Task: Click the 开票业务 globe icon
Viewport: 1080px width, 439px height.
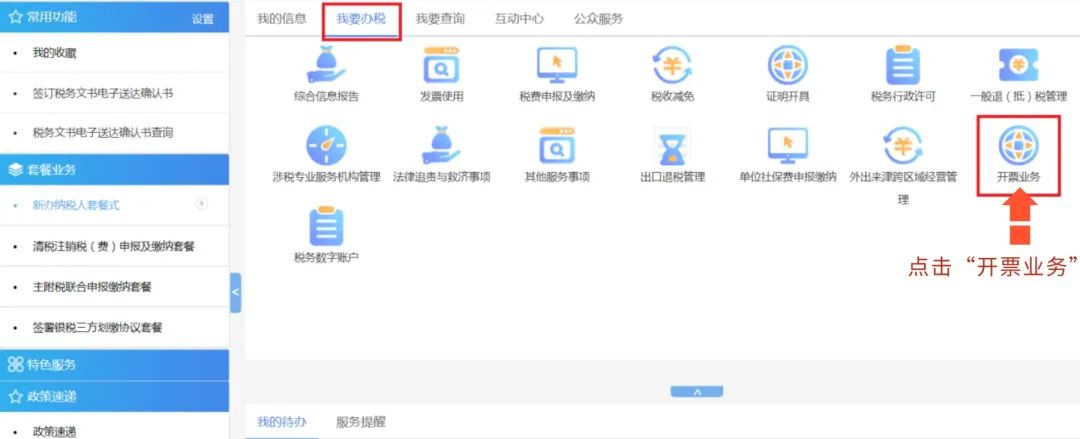Action: click(x=1019, y=145)
